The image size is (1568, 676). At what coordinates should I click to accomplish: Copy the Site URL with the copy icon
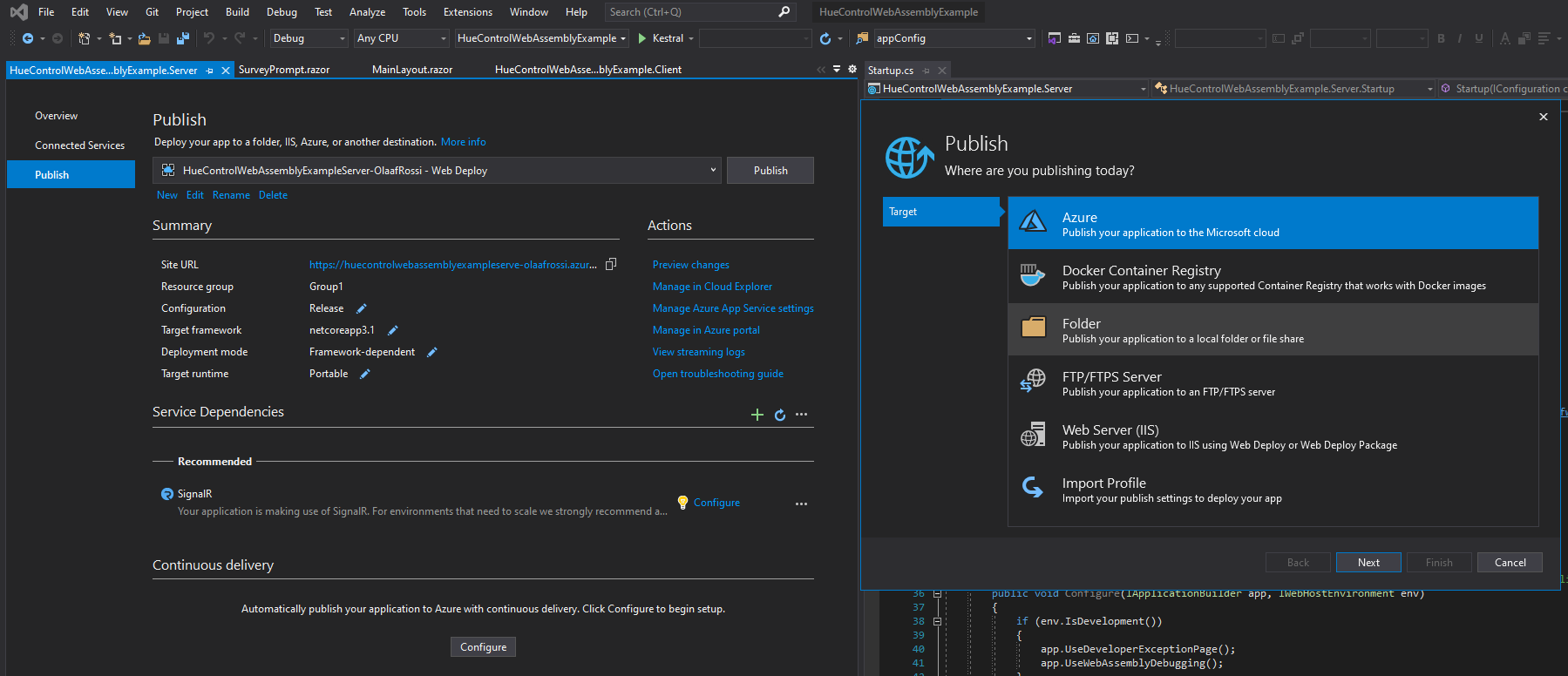click(x=611, y=264)
